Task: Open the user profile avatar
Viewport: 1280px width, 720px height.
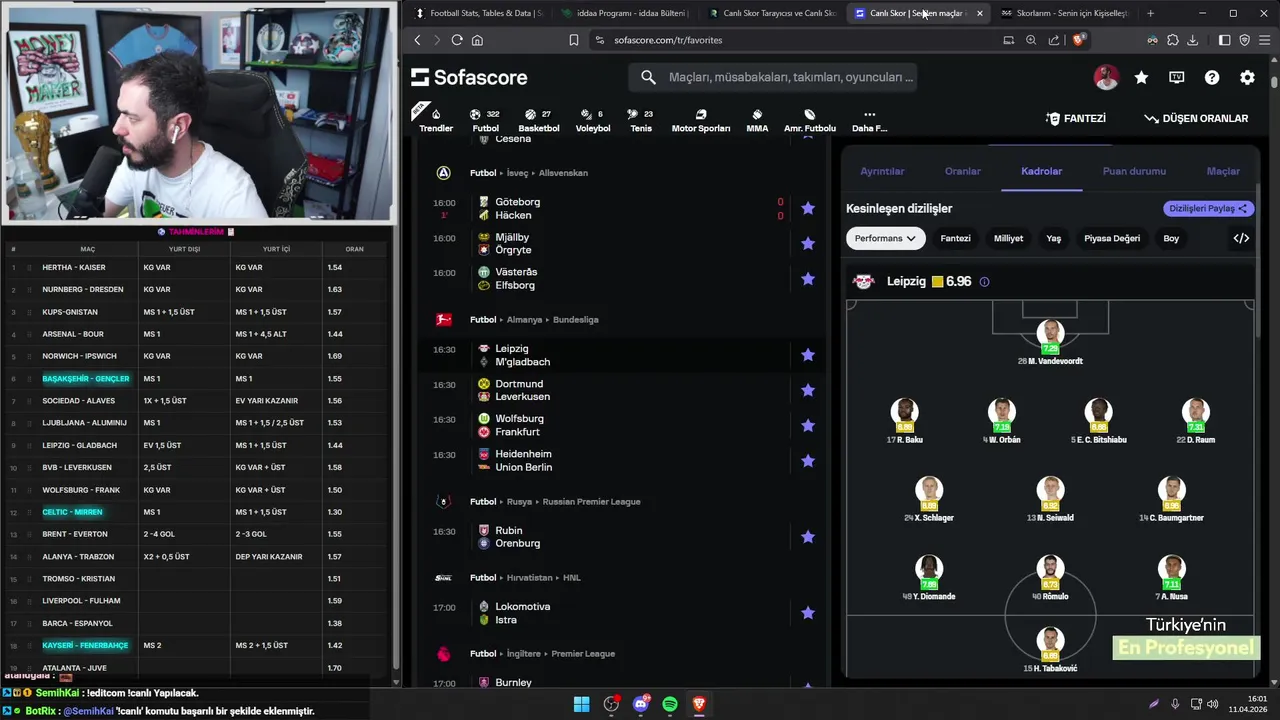Action: pyautogui.click(x=1106, y=77)
